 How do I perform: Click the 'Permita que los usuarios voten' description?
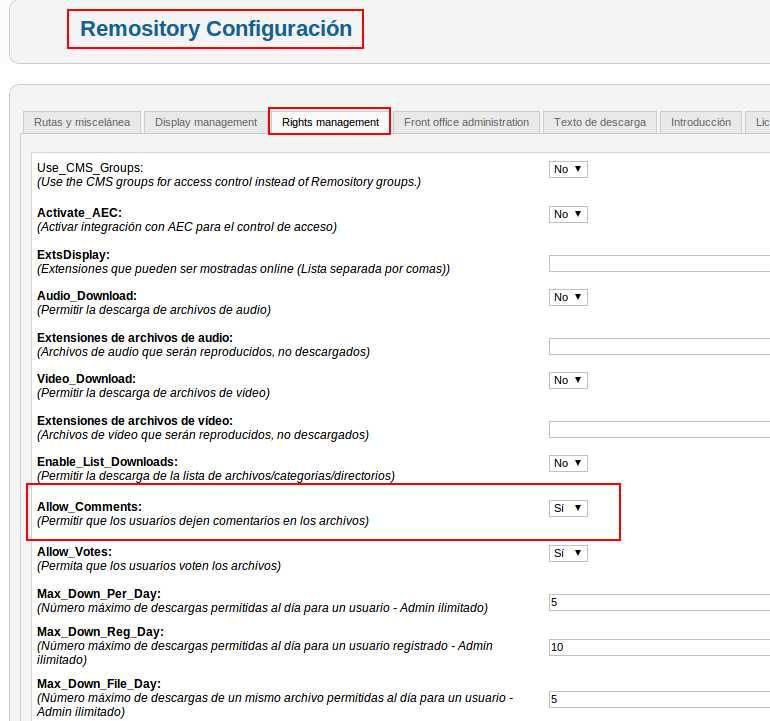(x=159, y=566)
